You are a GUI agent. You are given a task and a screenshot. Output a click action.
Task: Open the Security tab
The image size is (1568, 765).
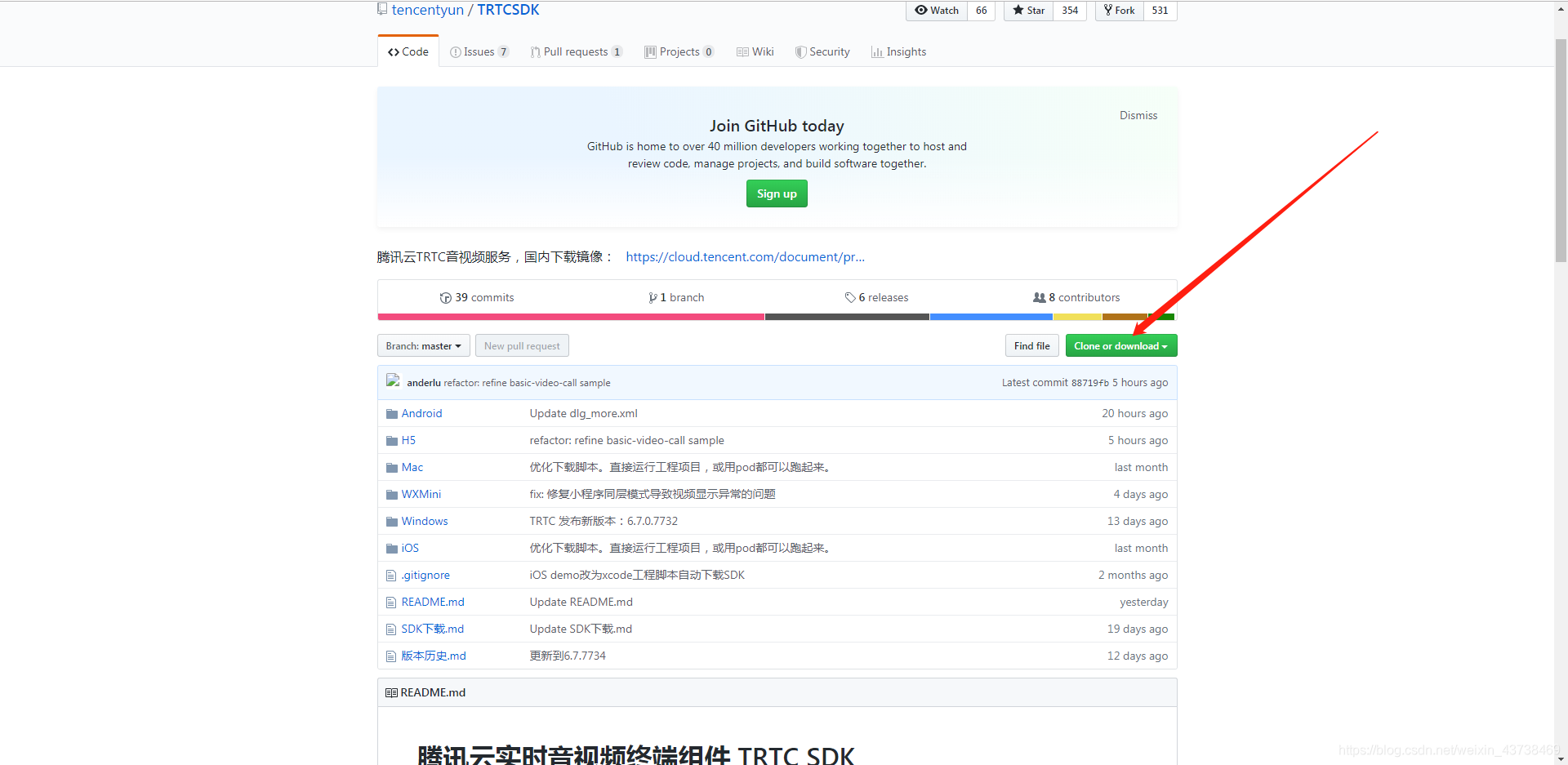[x=822, y=51]
